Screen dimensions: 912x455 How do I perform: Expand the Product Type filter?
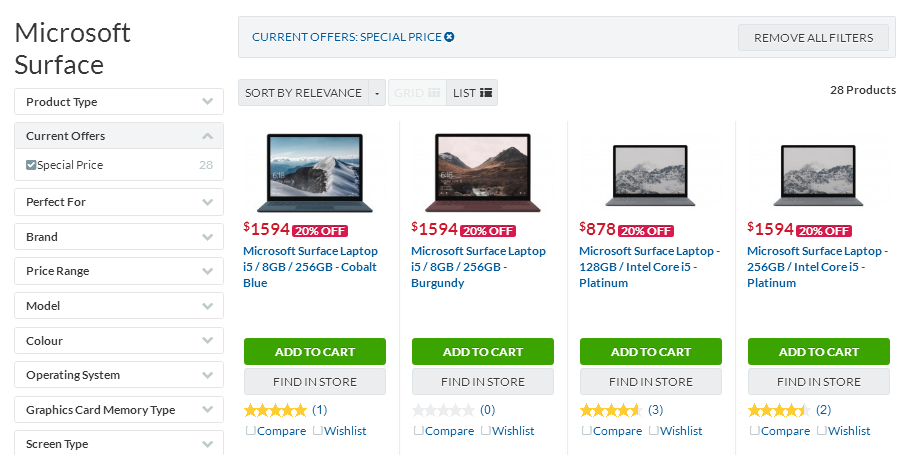click(x=119, y=102)
